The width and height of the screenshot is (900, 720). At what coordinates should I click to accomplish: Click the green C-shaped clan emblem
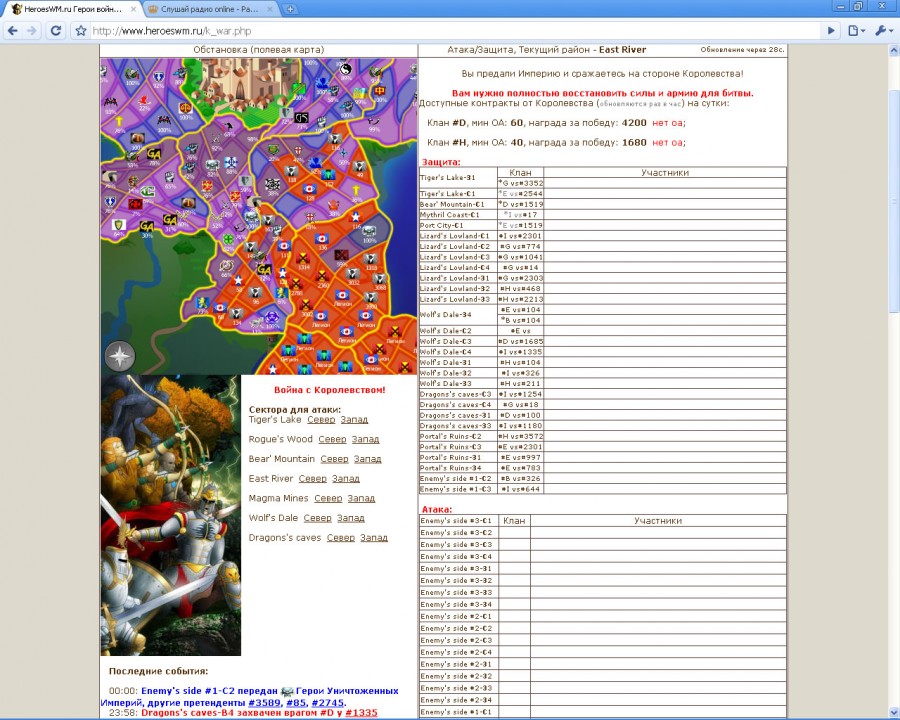tap(148, 191)
